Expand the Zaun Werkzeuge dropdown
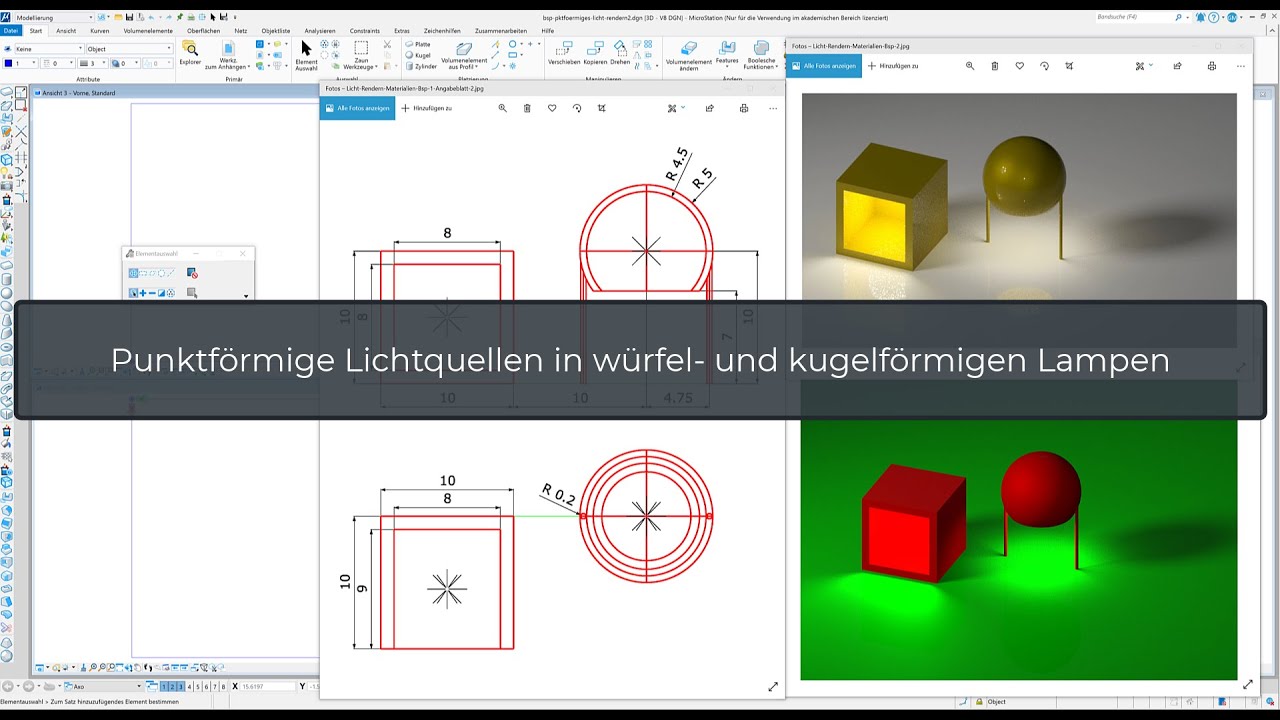Image resolution: width=1280 pixels, height=720 pixels. [361, 57]
